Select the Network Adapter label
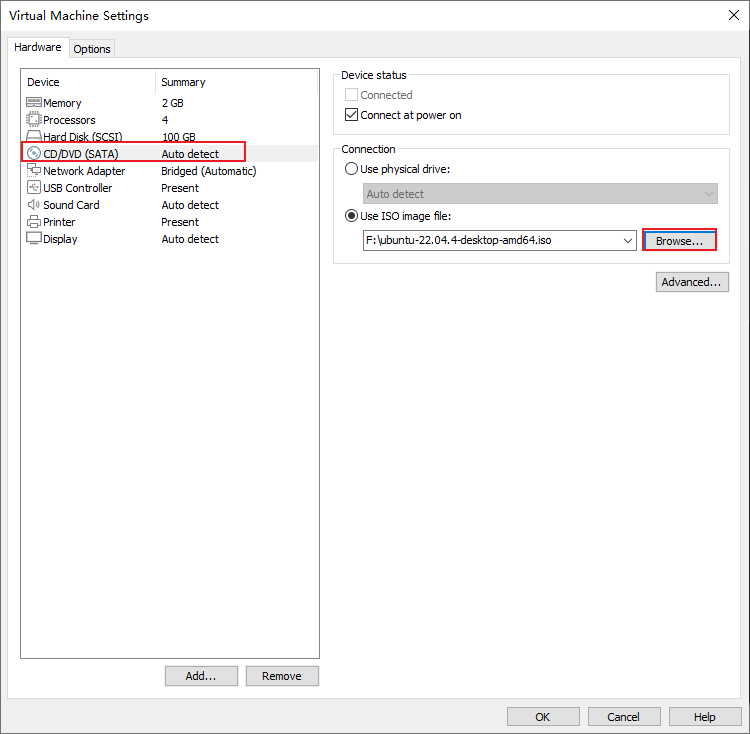This screenshot has width=750, height=734. click(x=84, y=171)
